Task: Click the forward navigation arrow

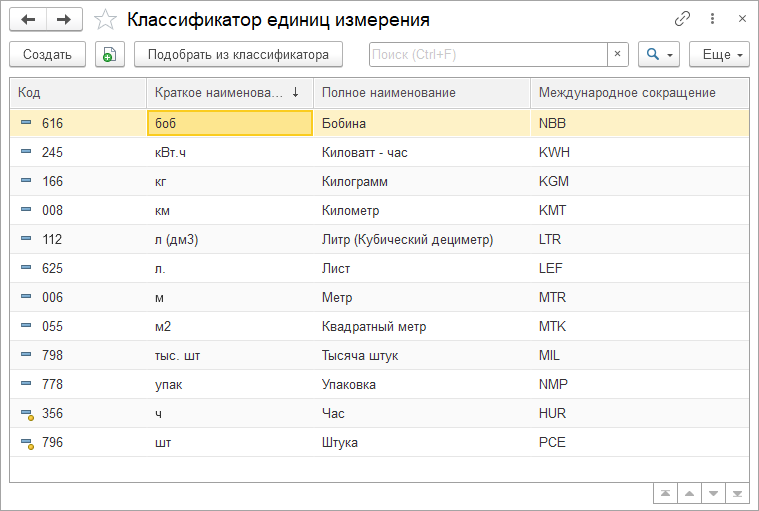Action: pyautogui.click(x=64, y=19)
